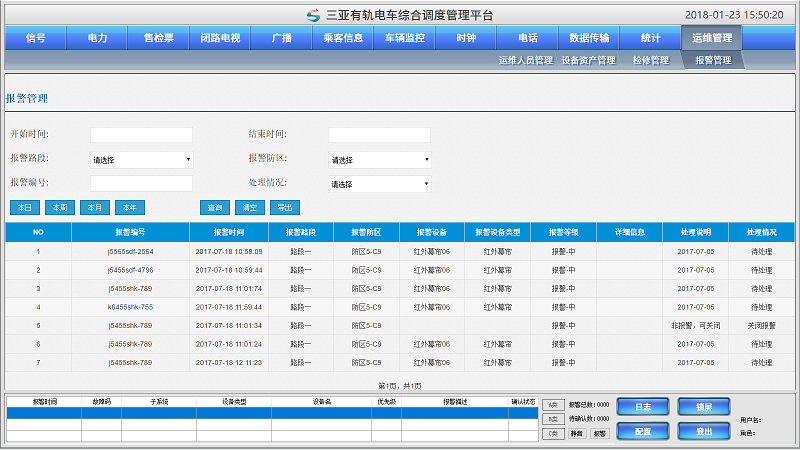Select the highlighted blue row in bottom alarm list
Image resolution: width=800 pixels, height=450 pixels.
tap(272, 413)
